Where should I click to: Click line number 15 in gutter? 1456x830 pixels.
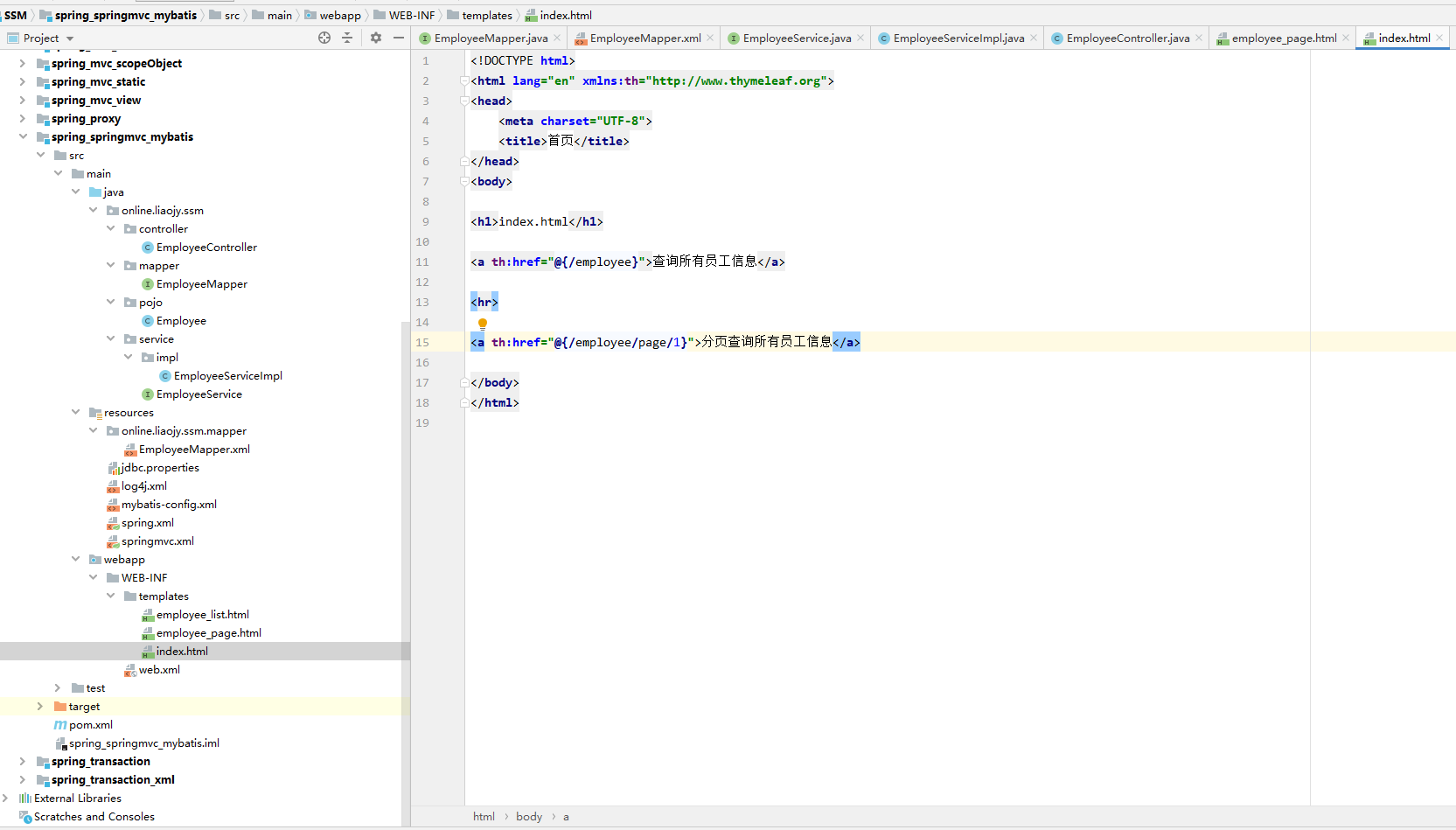tap(422, 342)
